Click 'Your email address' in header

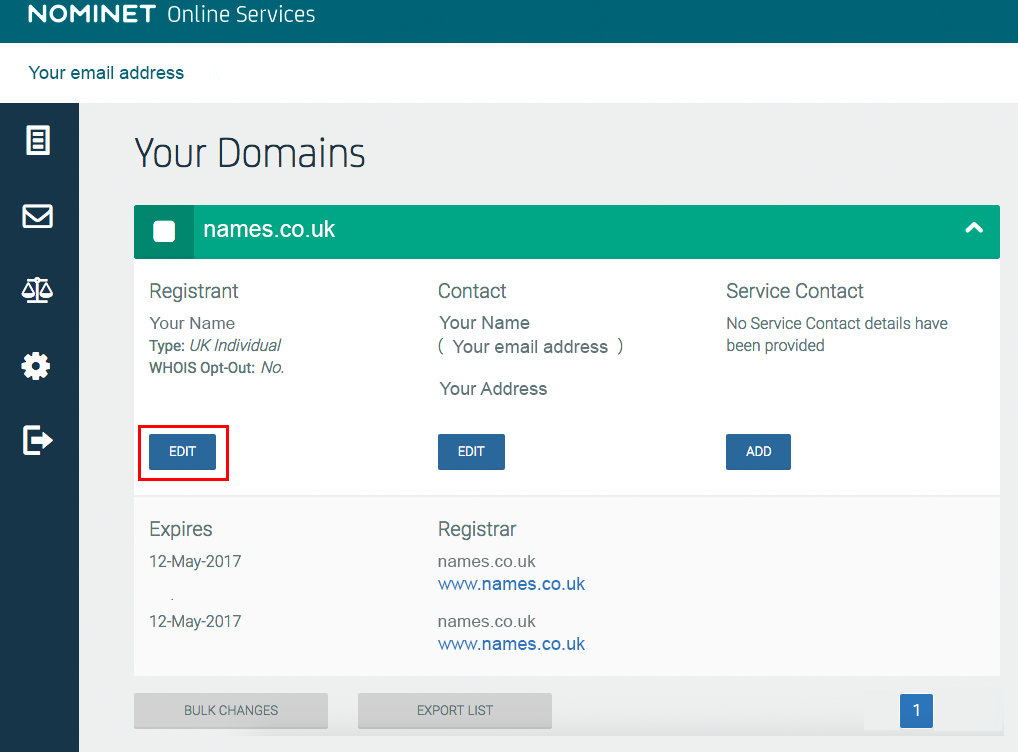[x=106, y=73]
